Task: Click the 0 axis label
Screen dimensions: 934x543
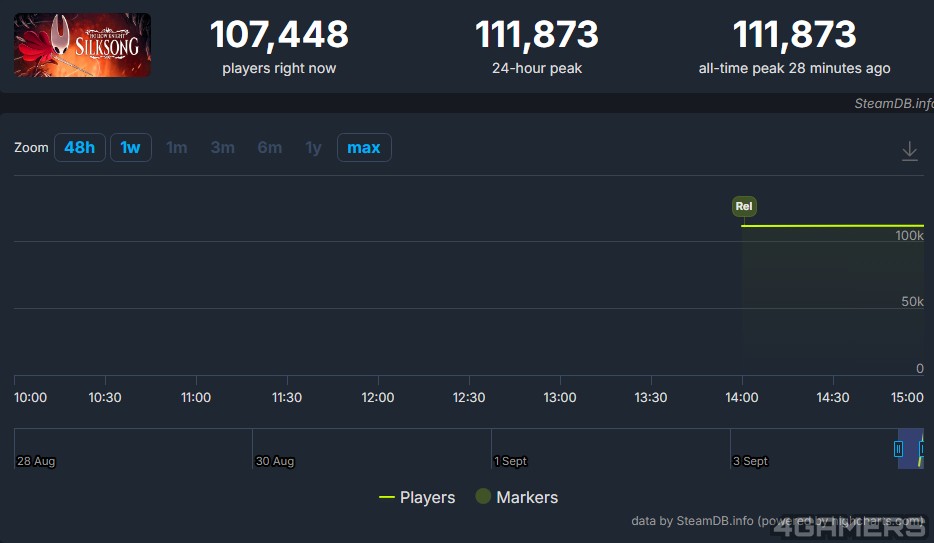Action: coord(920,369)
